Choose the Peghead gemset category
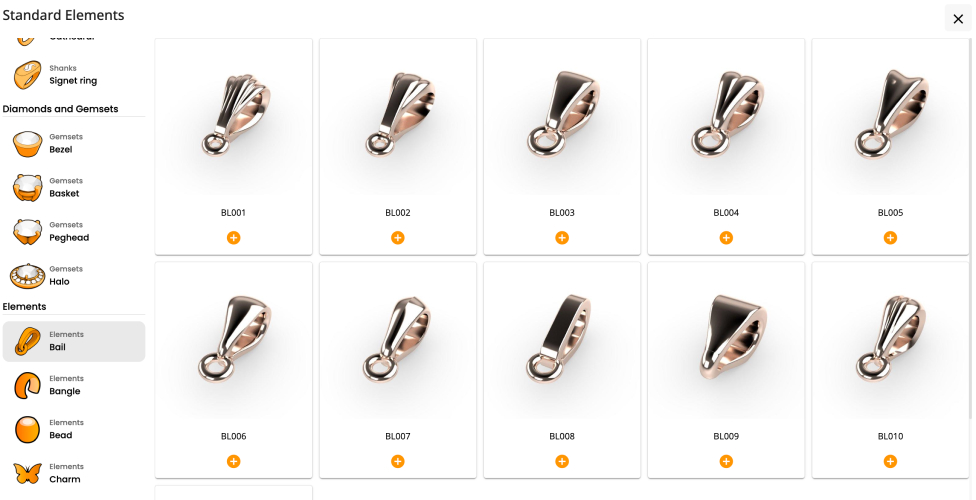Viewport: 976px width, 500px height. [x=74, y=232]
